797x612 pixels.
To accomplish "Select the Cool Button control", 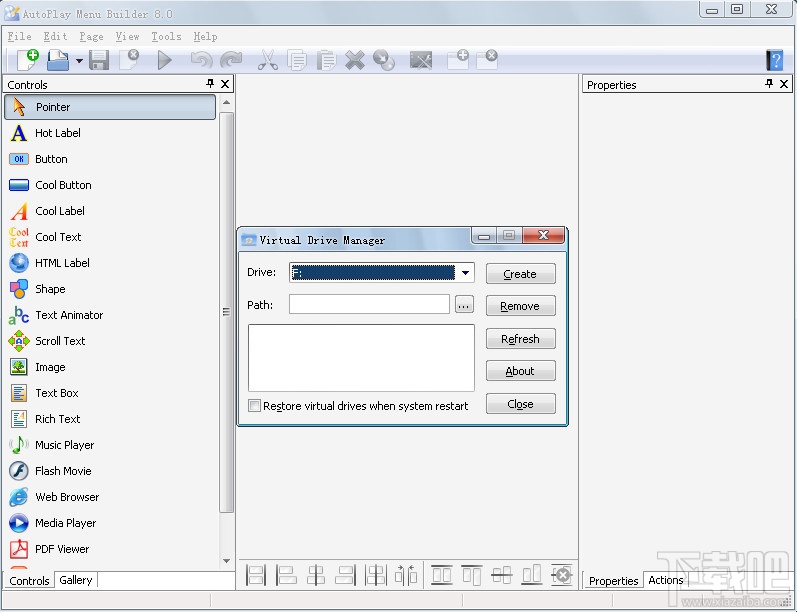I will click(x=110, y=185).
